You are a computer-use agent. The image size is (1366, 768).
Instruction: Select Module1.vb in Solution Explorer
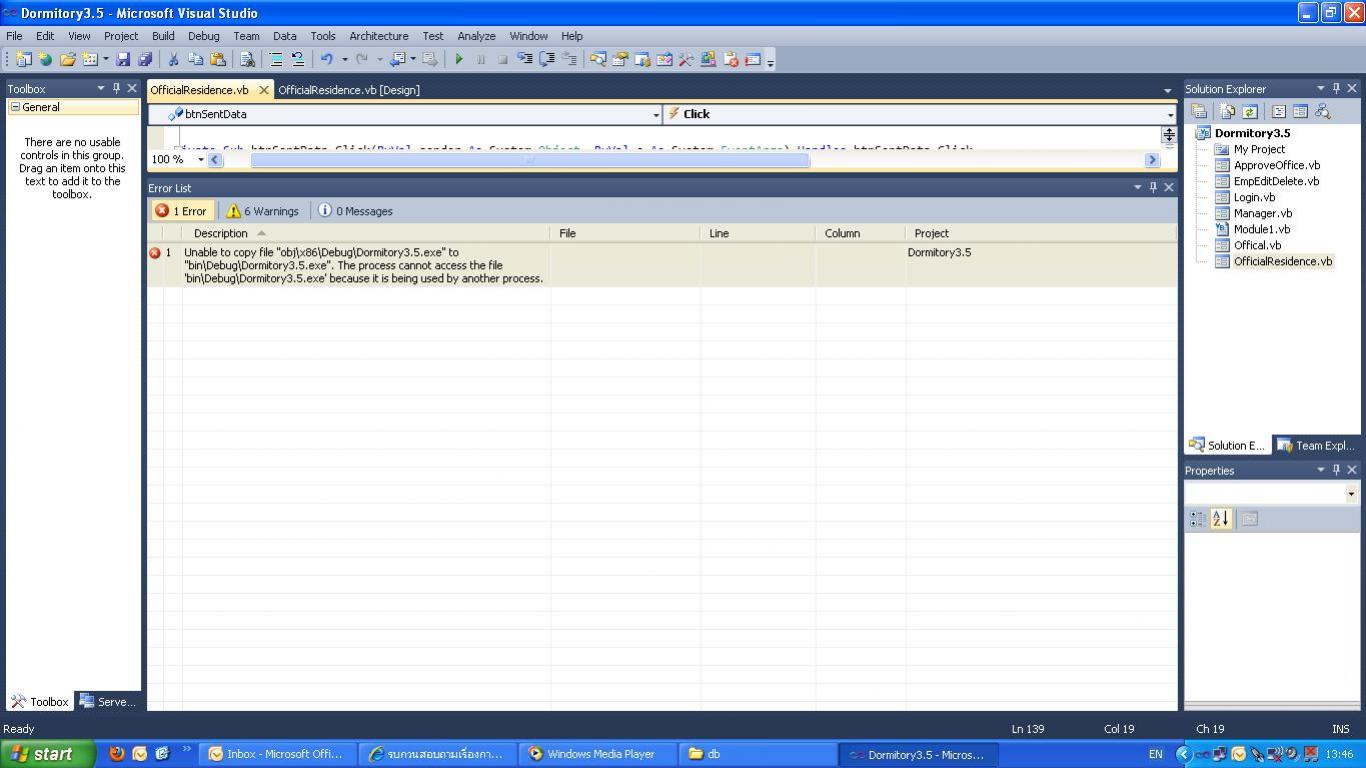point(1261,229)
